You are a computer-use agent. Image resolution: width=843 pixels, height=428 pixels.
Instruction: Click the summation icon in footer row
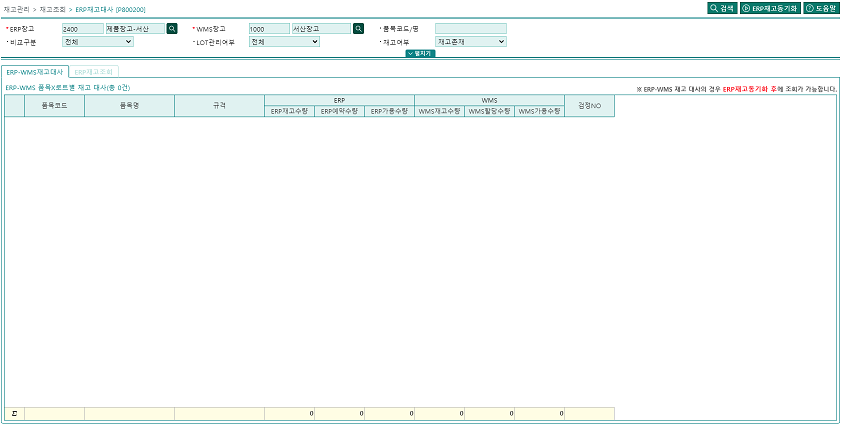point(15,413)
